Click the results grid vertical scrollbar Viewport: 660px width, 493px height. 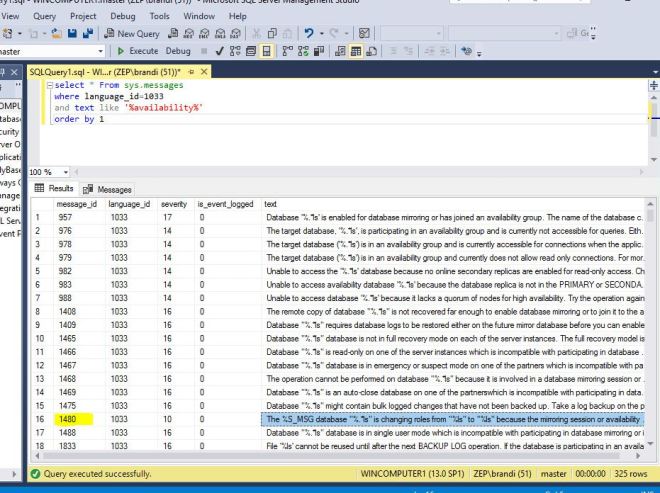click(652, 320)
